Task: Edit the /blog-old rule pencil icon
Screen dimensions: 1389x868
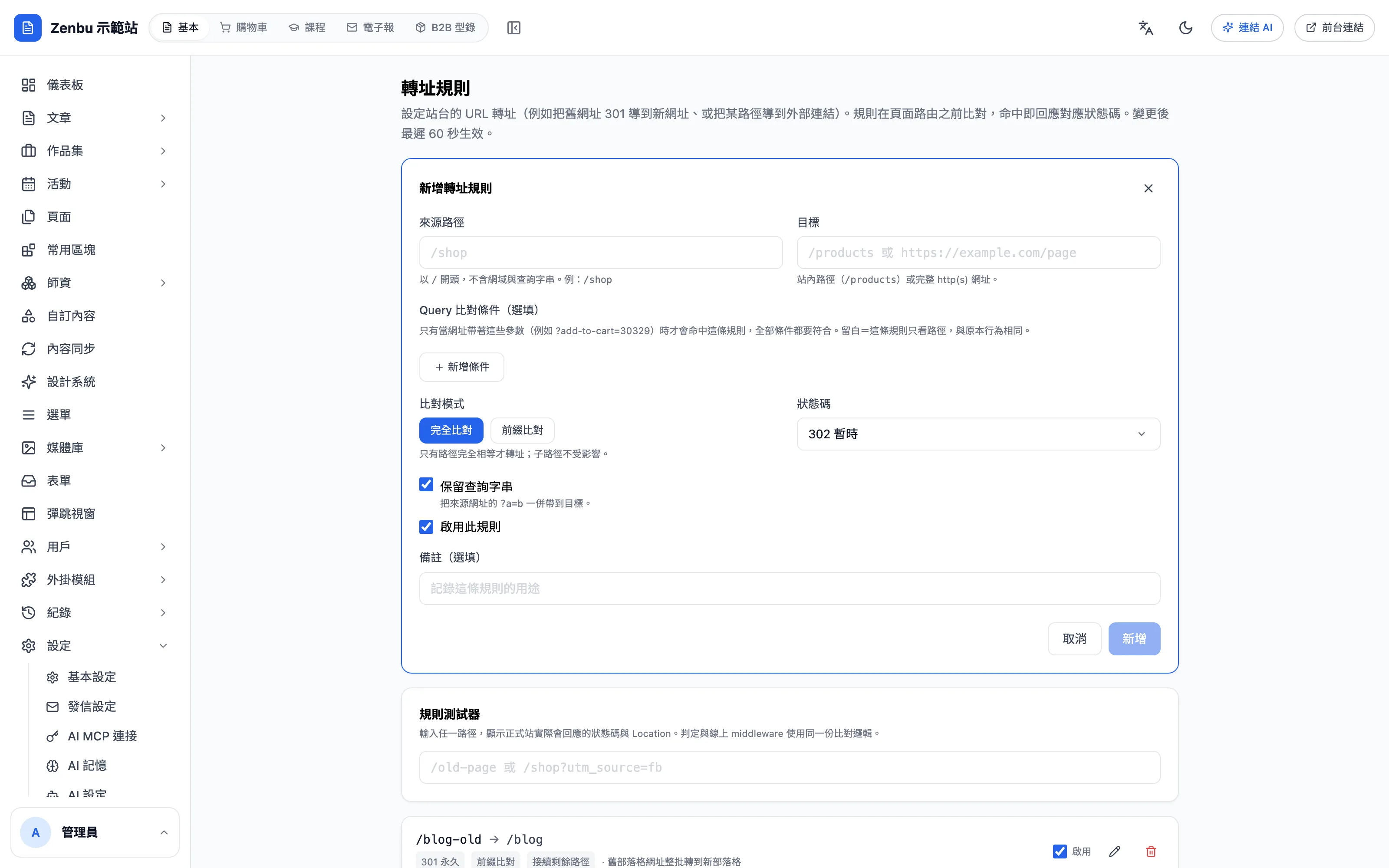Action: tap(1115, 852)
